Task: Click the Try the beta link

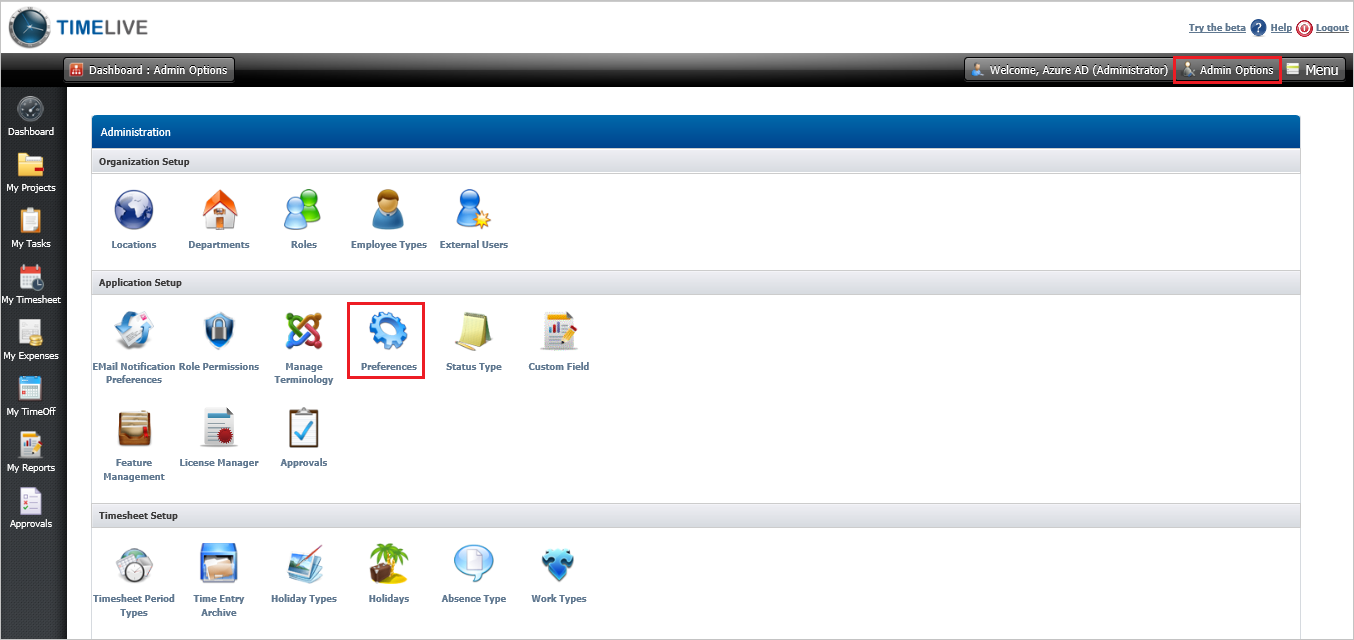Action: tap(1216, 27)
